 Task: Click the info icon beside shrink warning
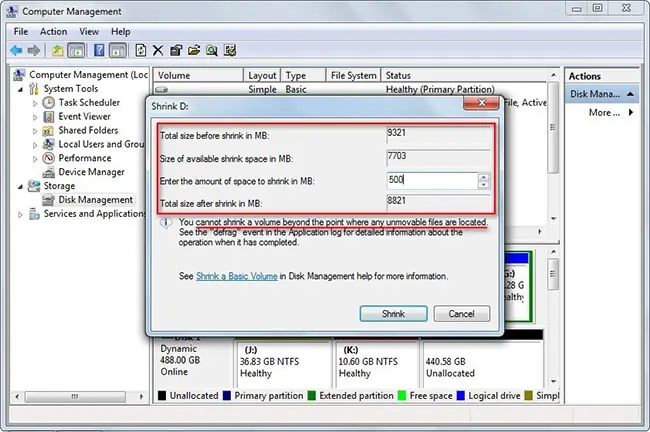pyautogui.click(x=166, y=223)
